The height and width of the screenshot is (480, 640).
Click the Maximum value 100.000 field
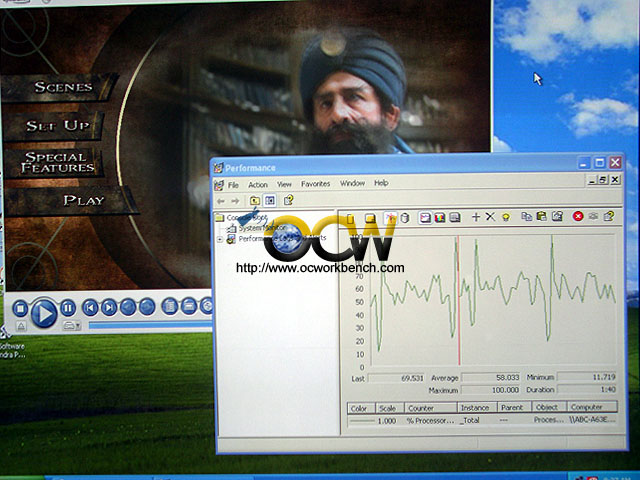point(491,390)
